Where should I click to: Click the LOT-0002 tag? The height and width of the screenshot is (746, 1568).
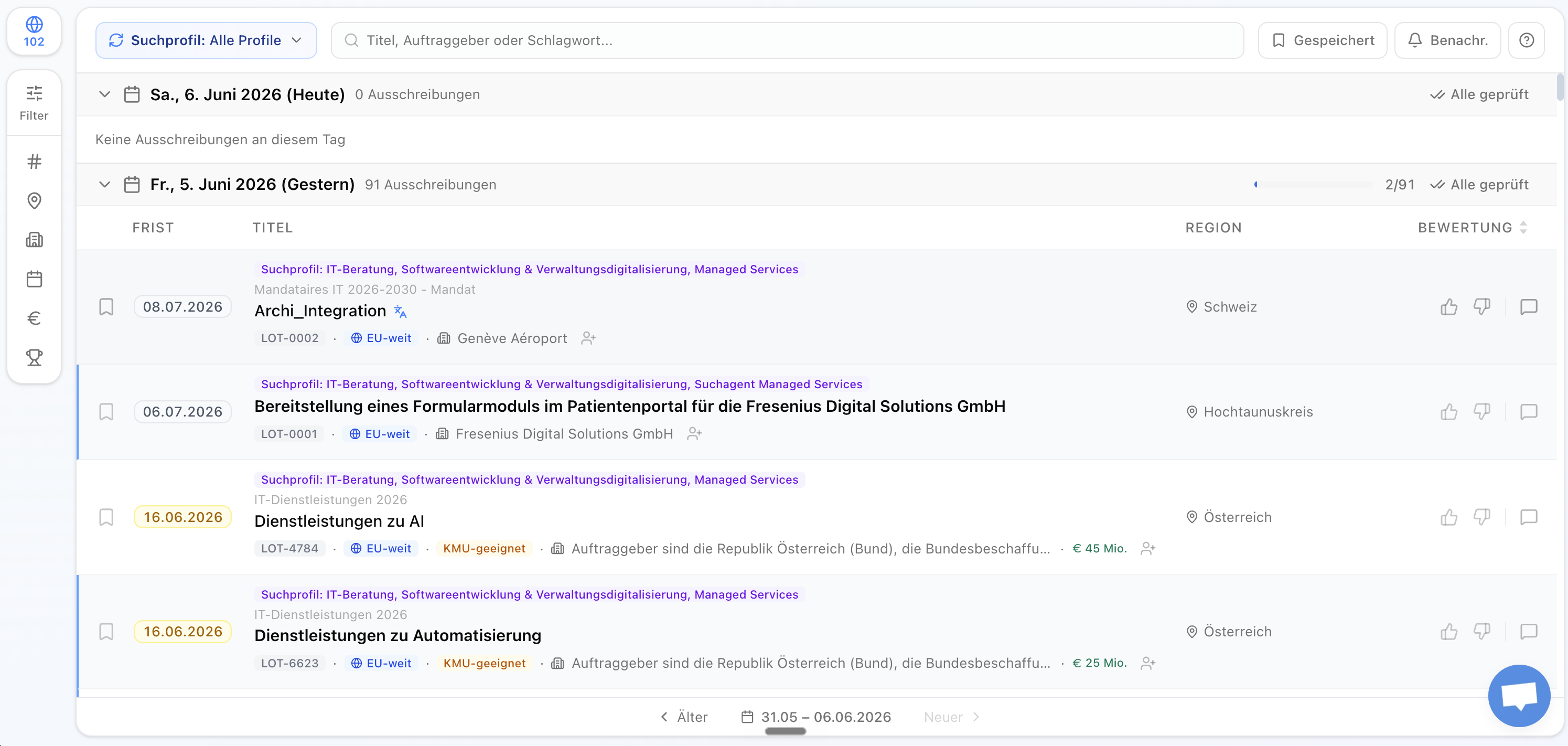289,338
